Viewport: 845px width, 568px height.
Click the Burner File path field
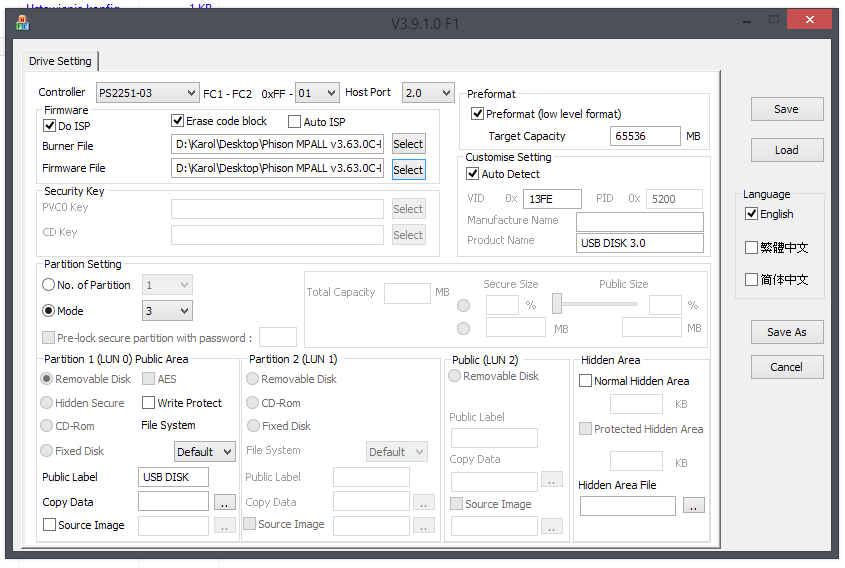pyautogui.click(x=278, y=144)
